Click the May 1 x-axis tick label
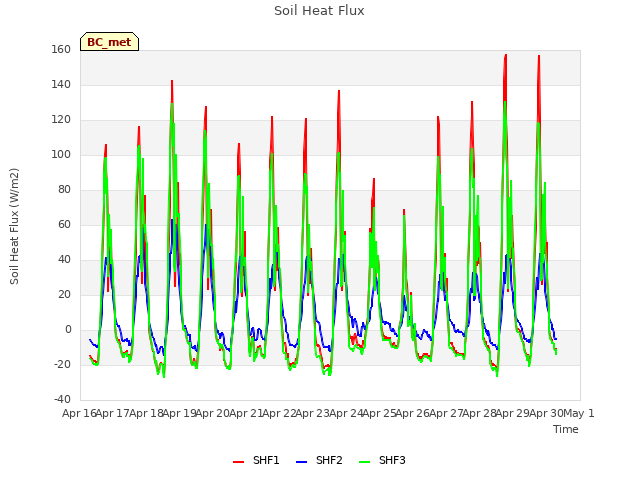The width and height of the screenshot is (640, 480). (578, 413)
